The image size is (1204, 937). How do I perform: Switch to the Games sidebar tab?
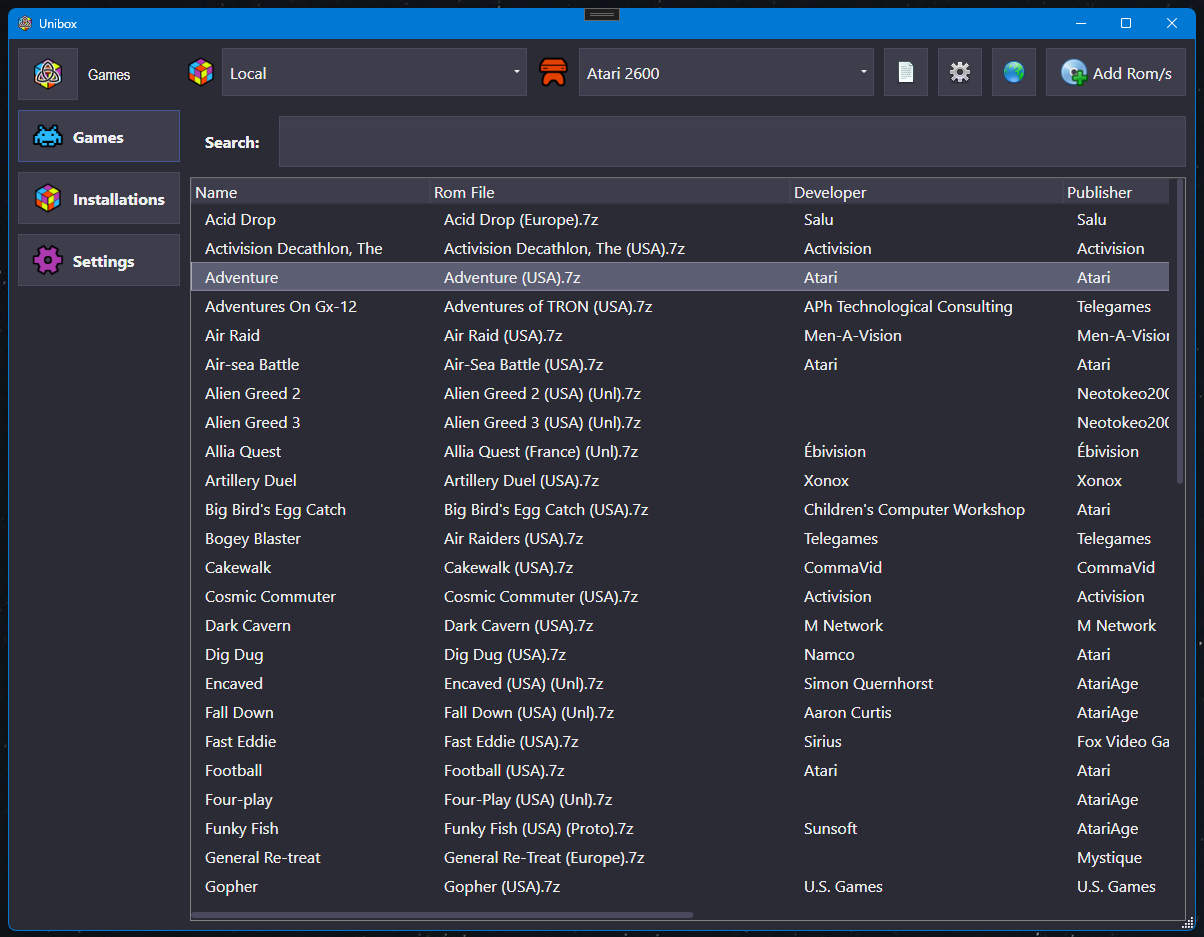99,136
